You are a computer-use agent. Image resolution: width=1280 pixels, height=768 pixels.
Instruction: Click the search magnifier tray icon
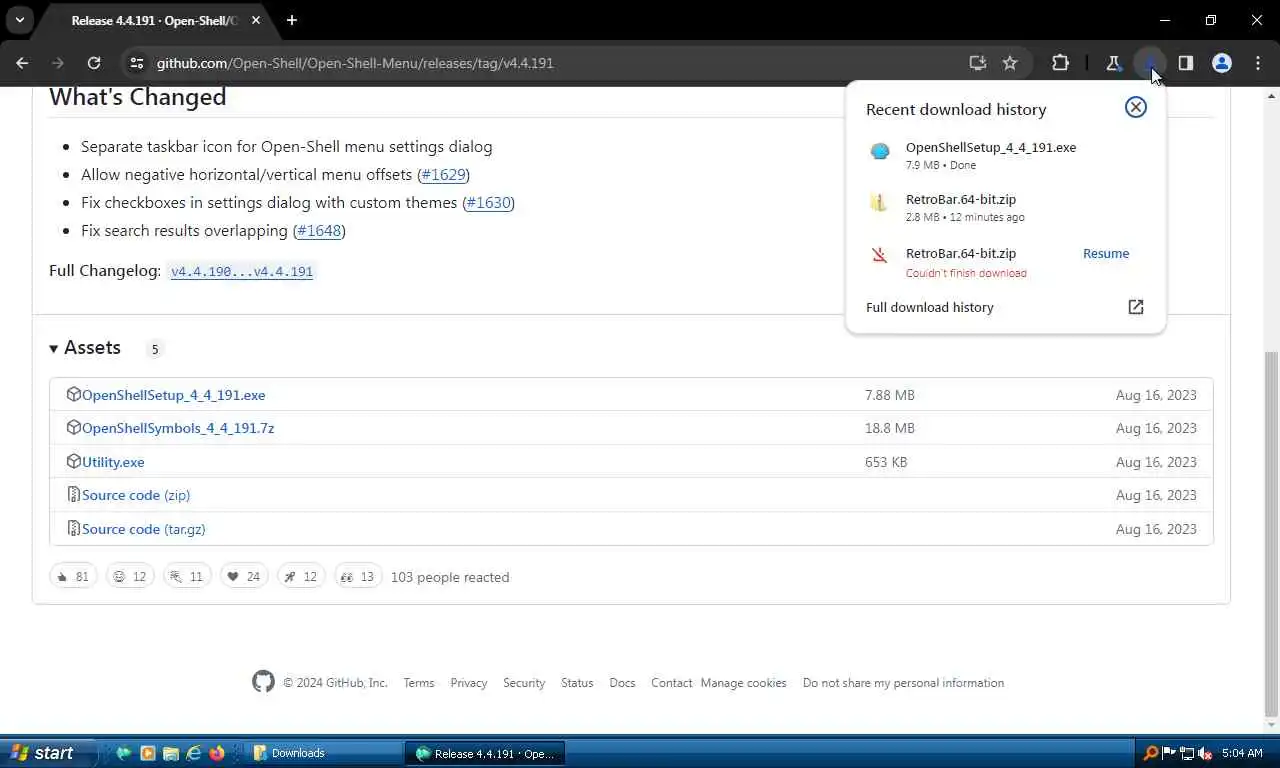pos(1150,753)
